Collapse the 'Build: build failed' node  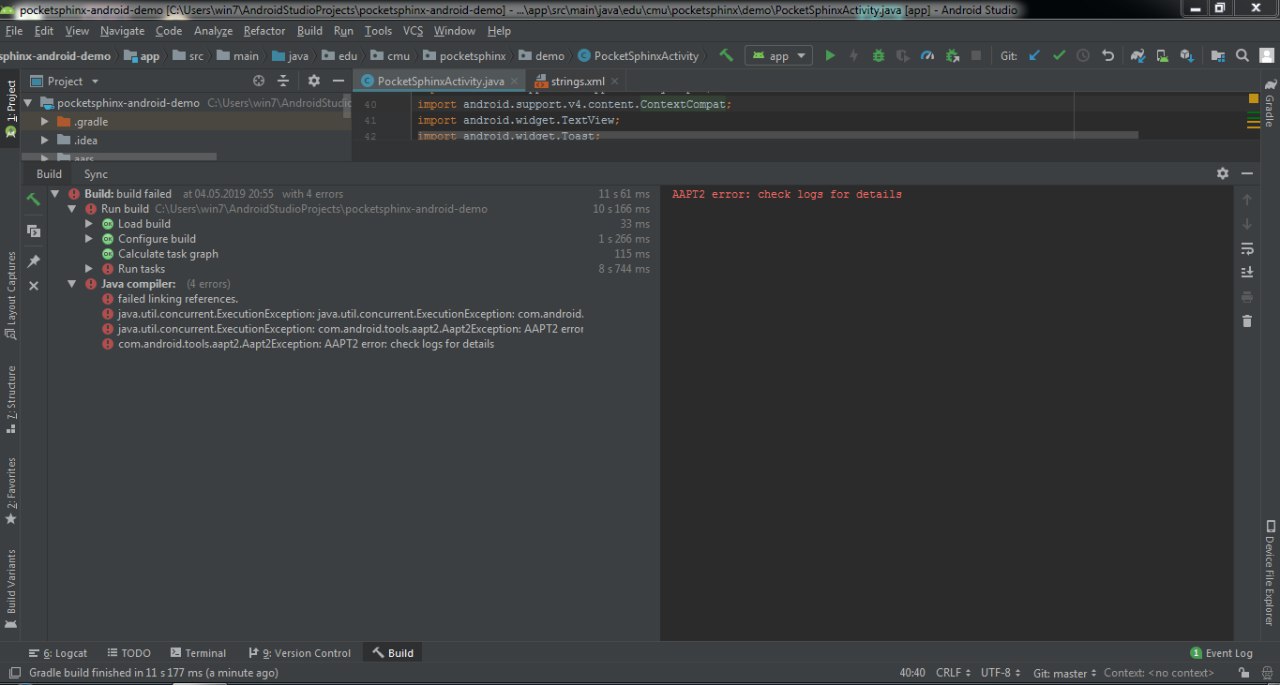tap(55, 194)
